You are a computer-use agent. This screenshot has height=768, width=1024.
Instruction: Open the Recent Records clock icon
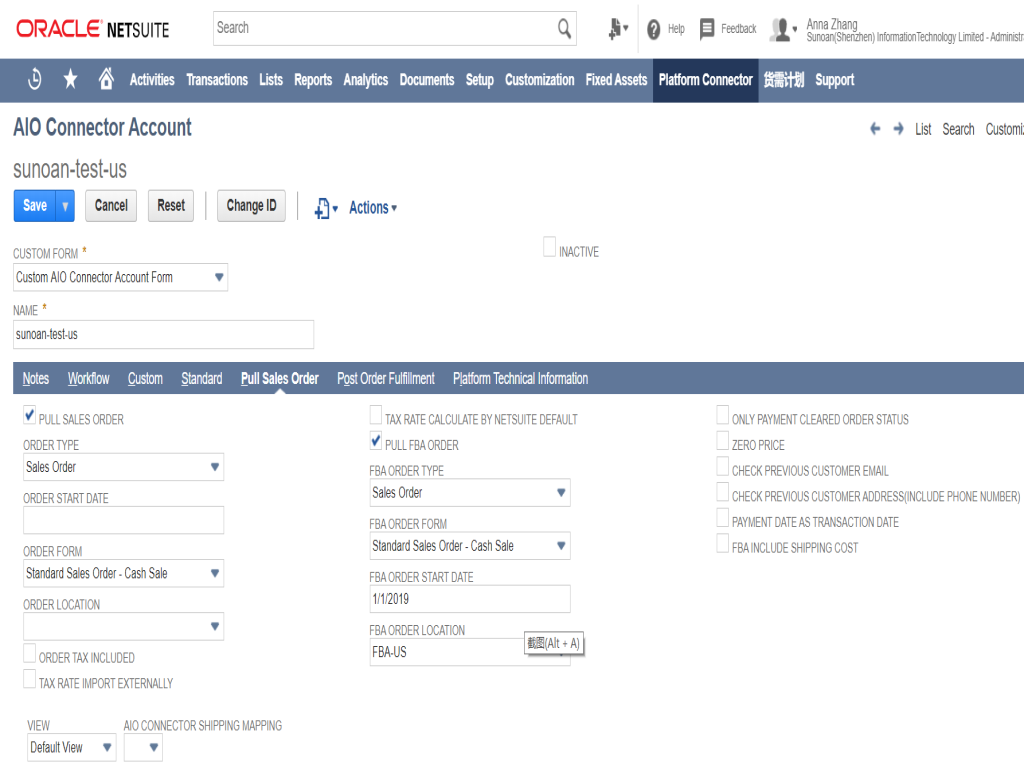(x=35, y=80)
